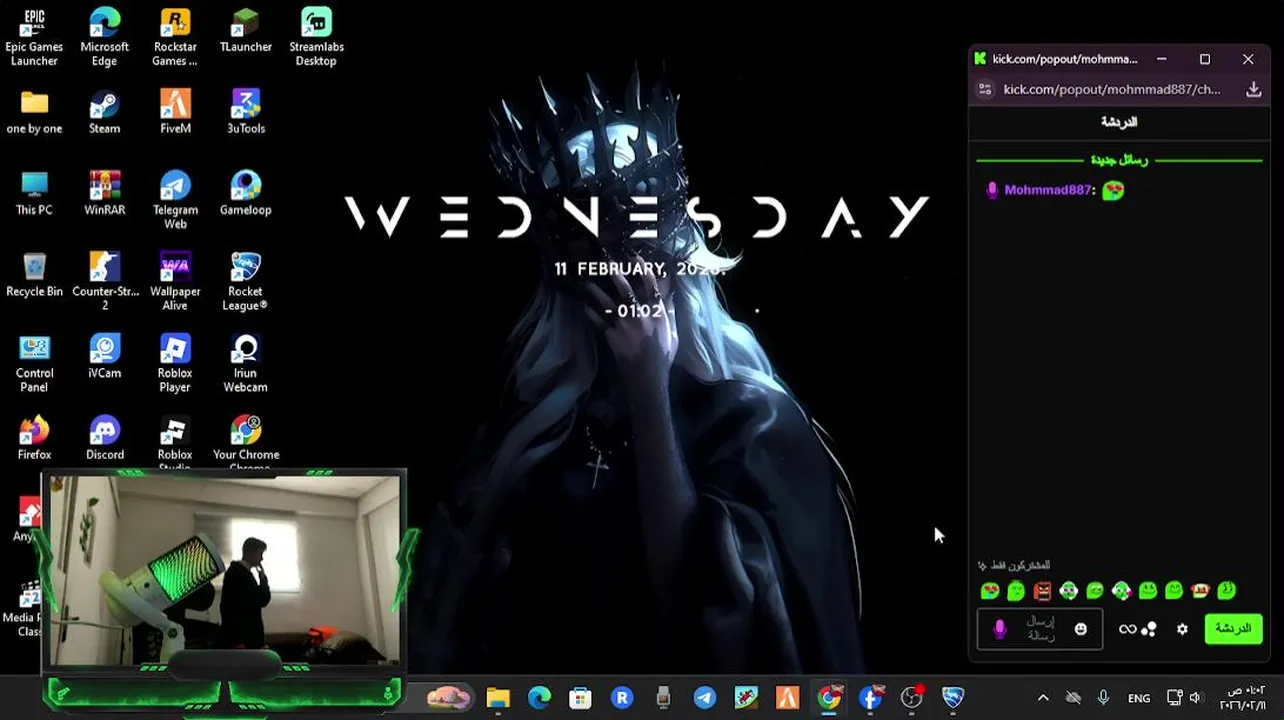
Task: Click the Mohmmad887 username in chat
Action: tap(1049, 190)
